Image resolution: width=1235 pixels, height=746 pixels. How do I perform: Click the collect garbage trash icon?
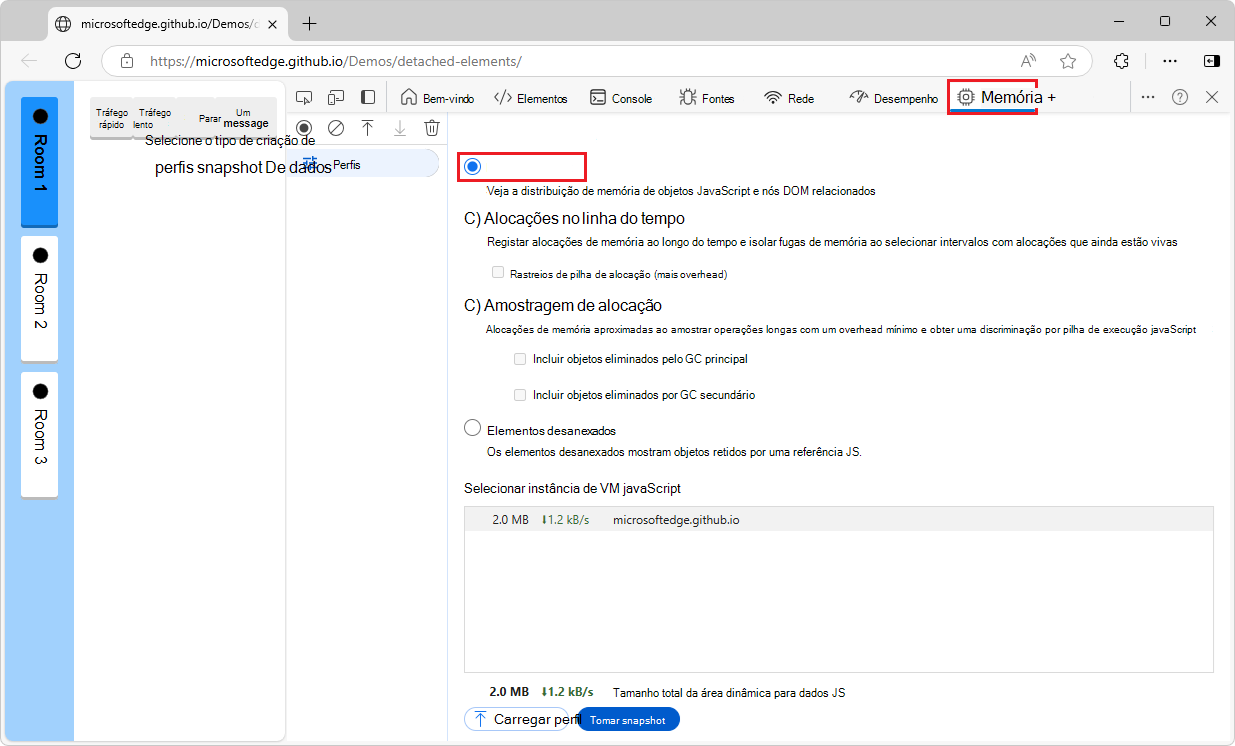tap(432, 128)
